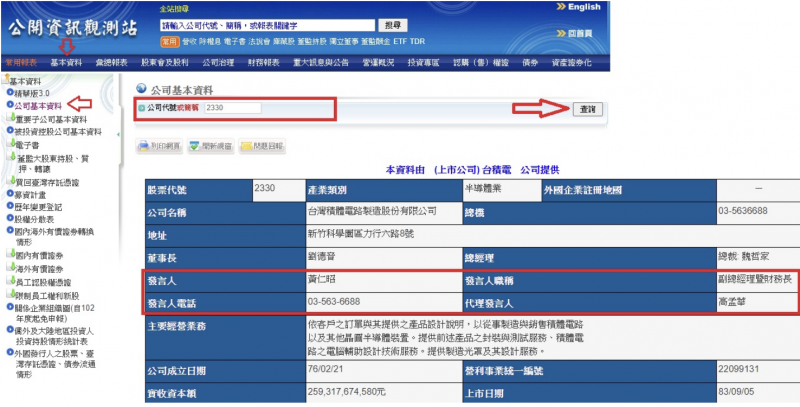
Task: Click the ETF quick link
Action: [x=400, y=41]
